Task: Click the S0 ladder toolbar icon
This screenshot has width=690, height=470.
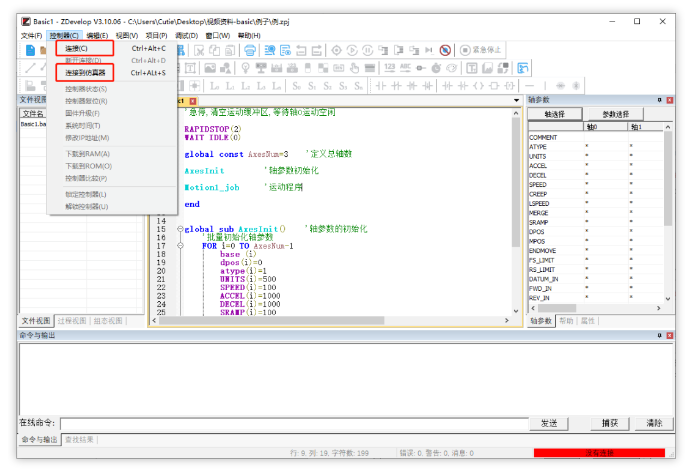Action: click(x=297, y=86)
